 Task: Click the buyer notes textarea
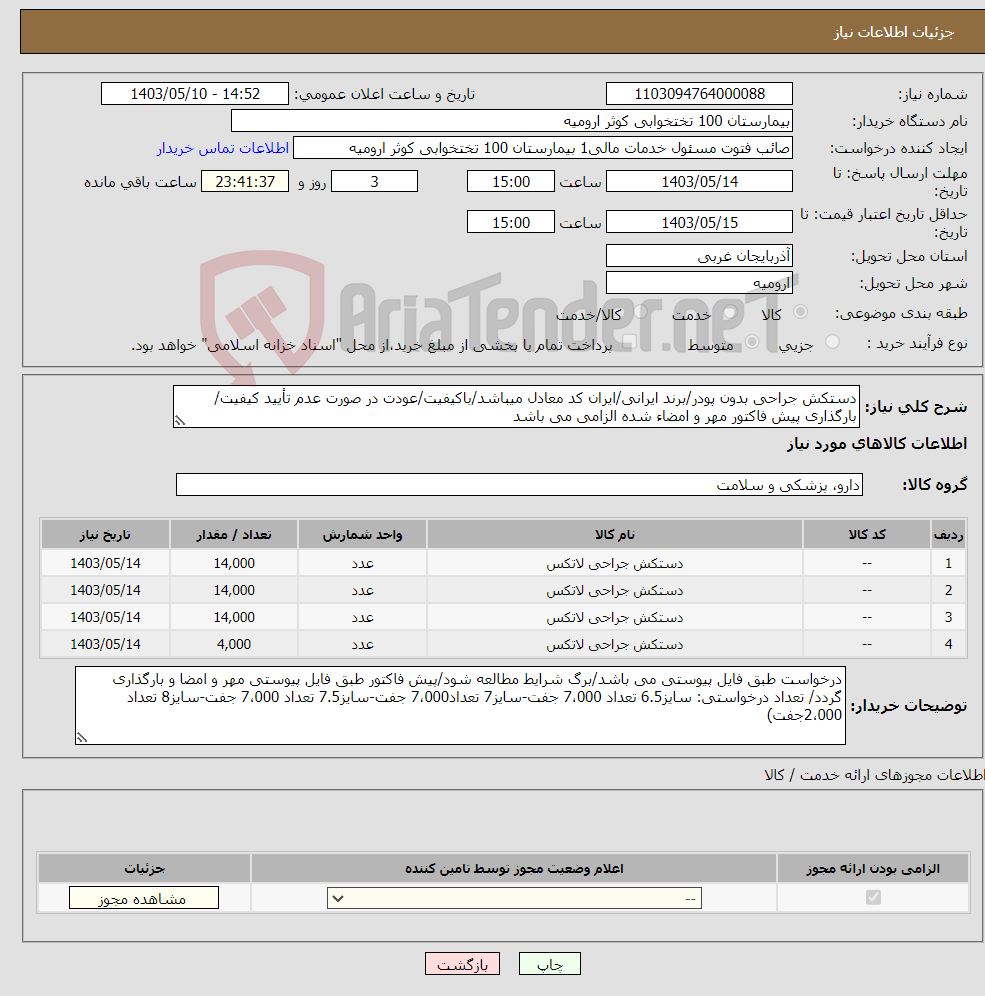(460, 705)
